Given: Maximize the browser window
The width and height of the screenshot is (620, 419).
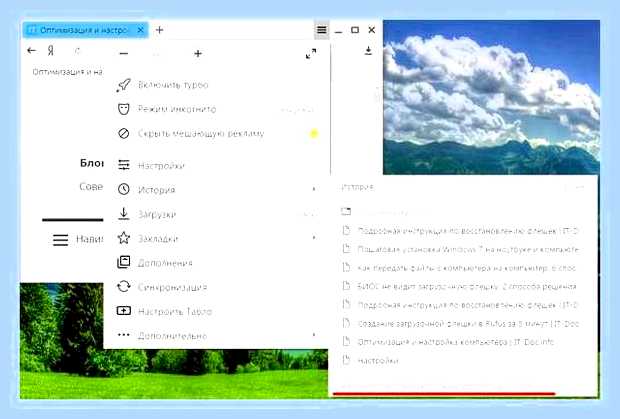Looking at the screenshot, I should pyautogui.click(x=355, y=30).
